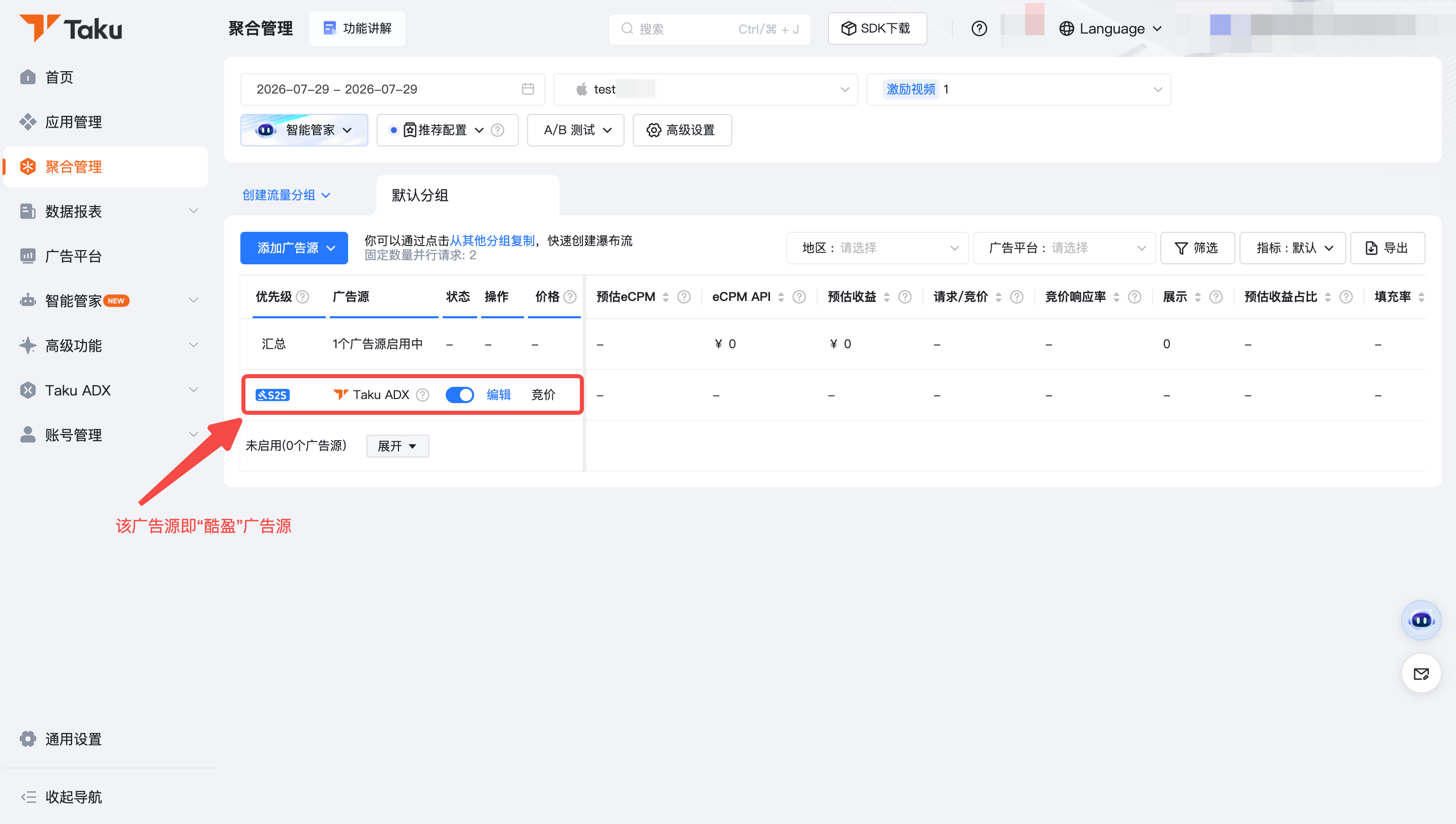
Task: Click 从其他分组复制 link
Action: pos(492,240)
